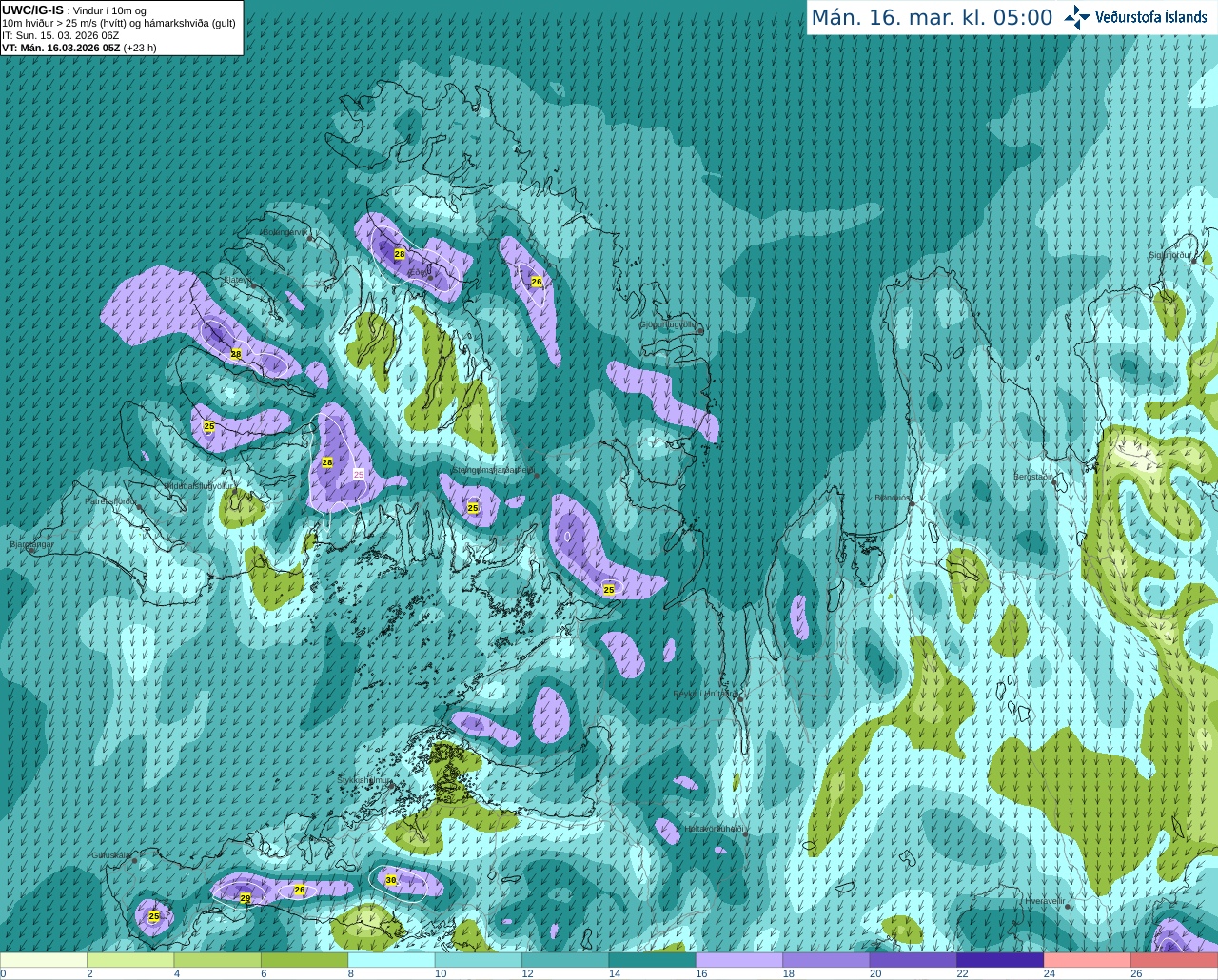
Task: Click the Patreksfjörður station label
Action: click(110, 500)
